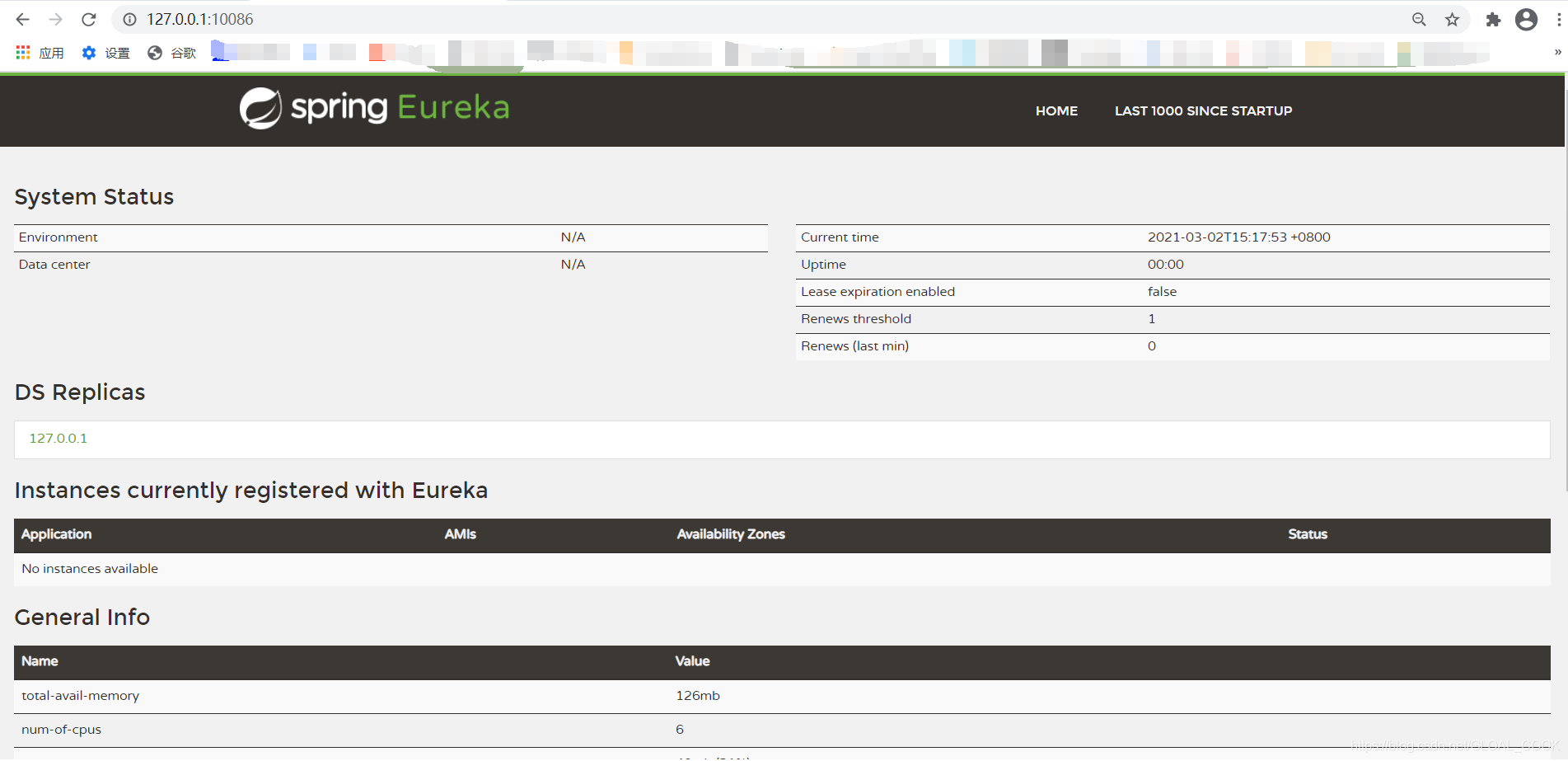
Task: Bookmark this page with star icon
Action: pos(1452,19)
